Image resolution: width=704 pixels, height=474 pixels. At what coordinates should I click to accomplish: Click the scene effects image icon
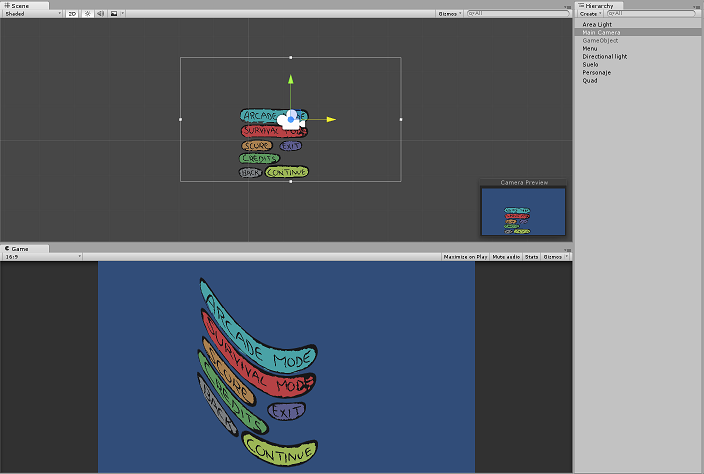(113, 14)
